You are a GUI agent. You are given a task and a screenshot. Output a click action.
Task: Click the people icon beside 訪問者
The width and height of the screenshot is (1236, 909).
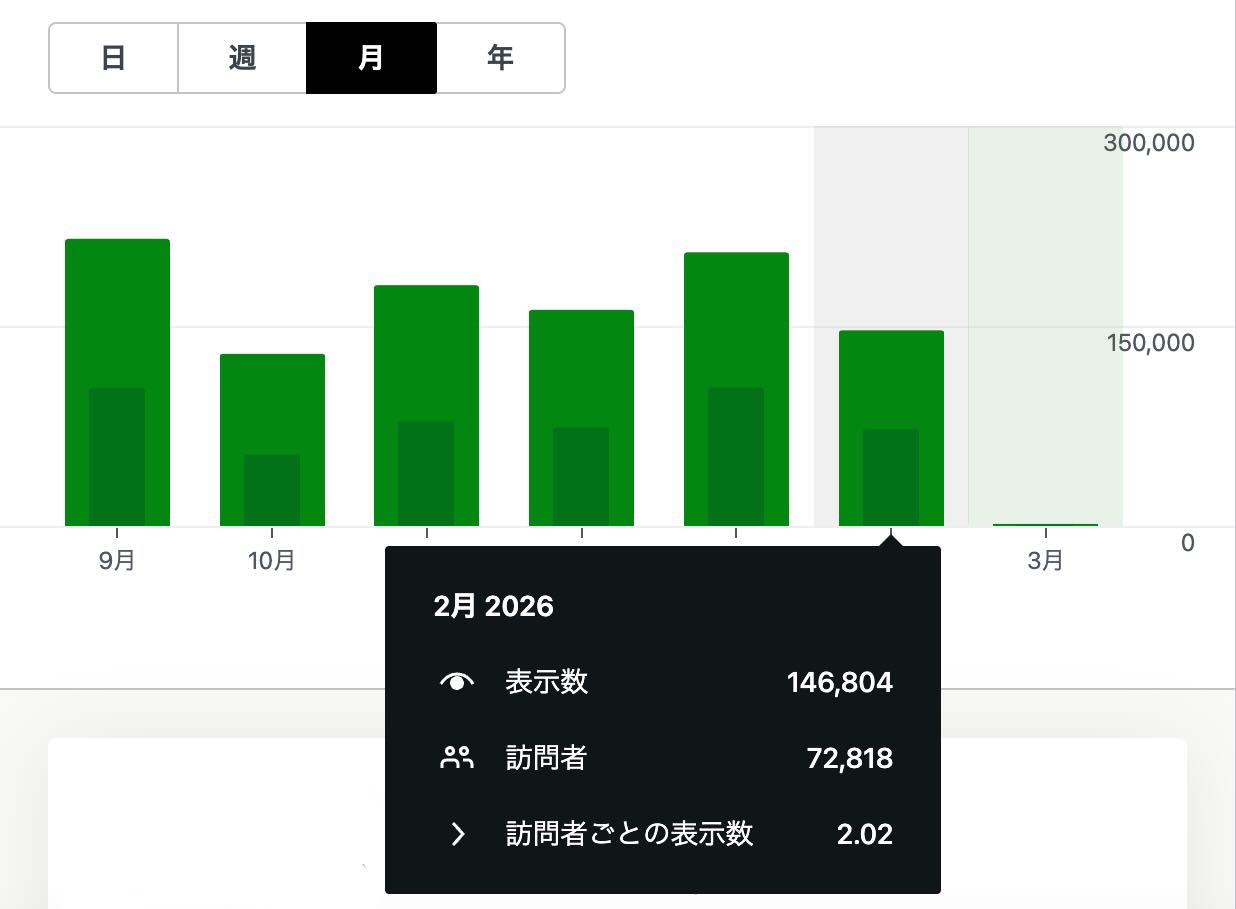point(457,758)
